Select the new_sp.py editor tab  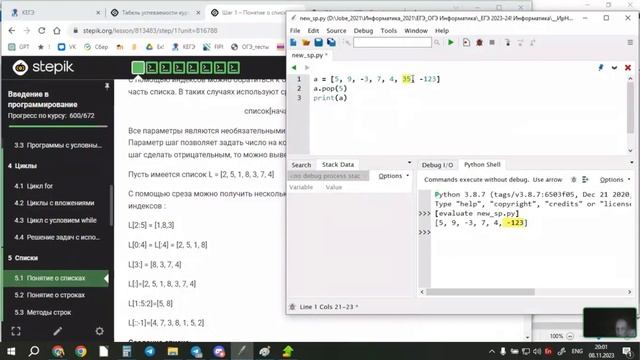pos(309,55)
